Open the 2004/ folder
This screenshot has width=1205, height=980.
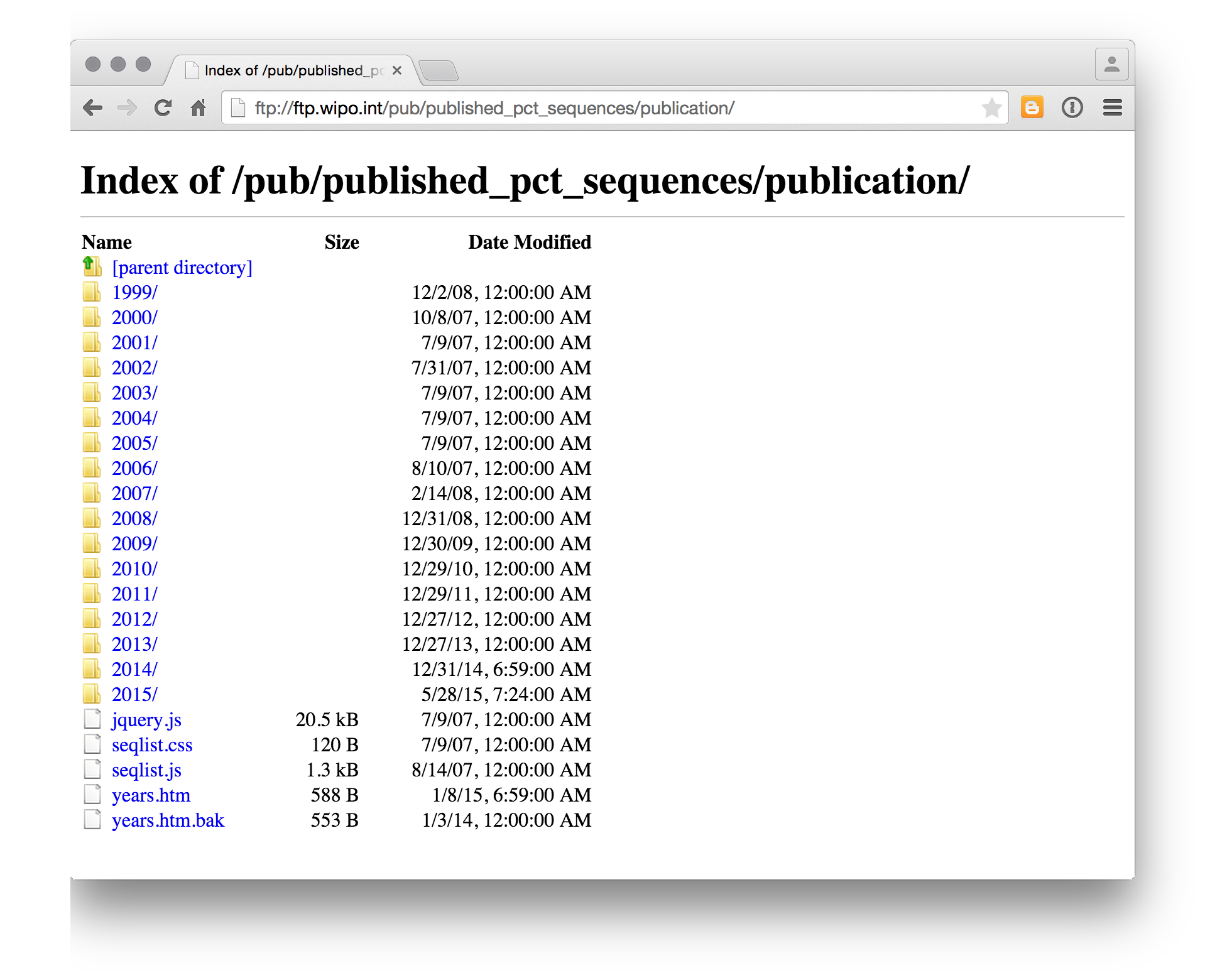[134, 418]
